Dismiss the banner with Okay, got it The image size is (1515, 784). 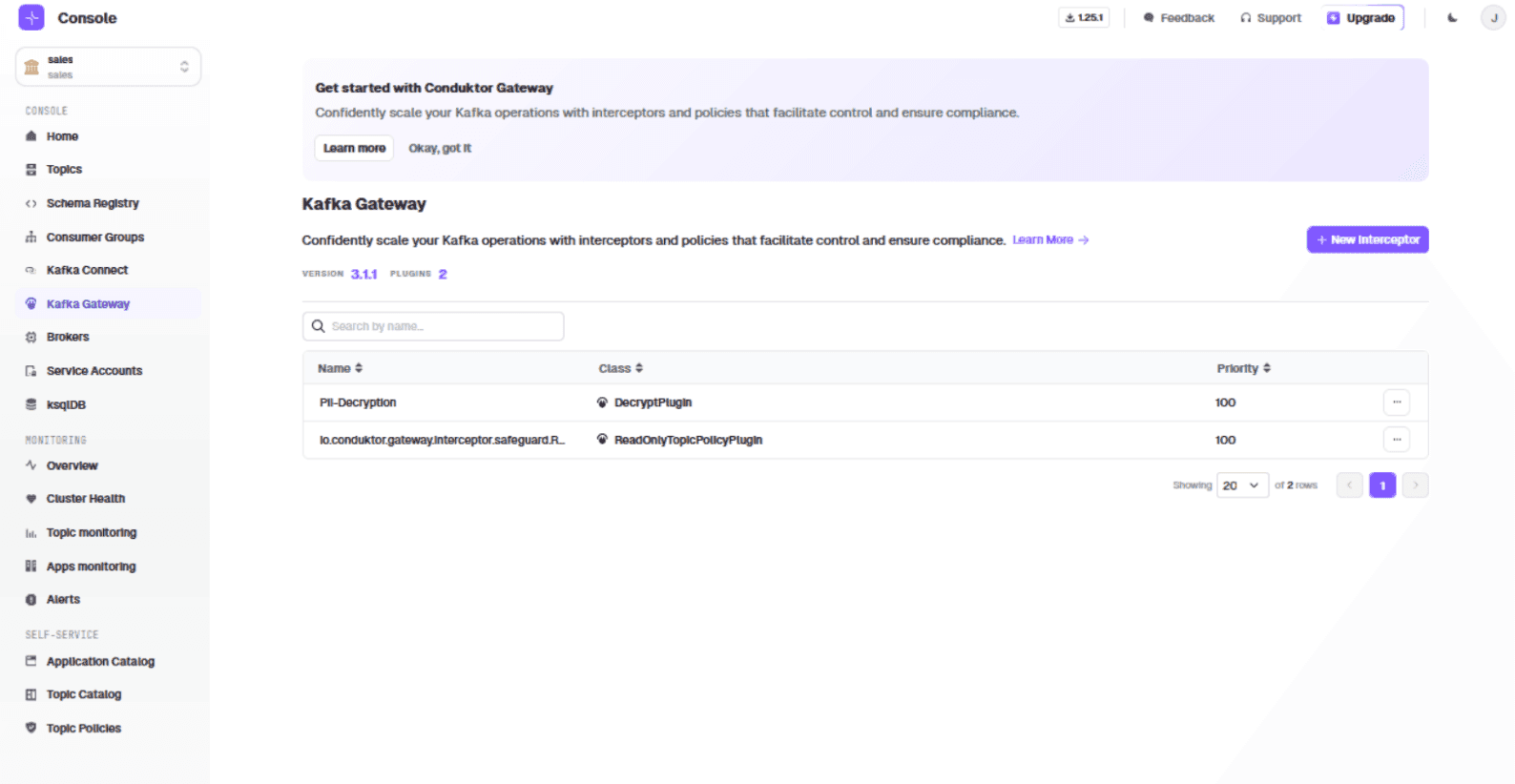(440, 148)
